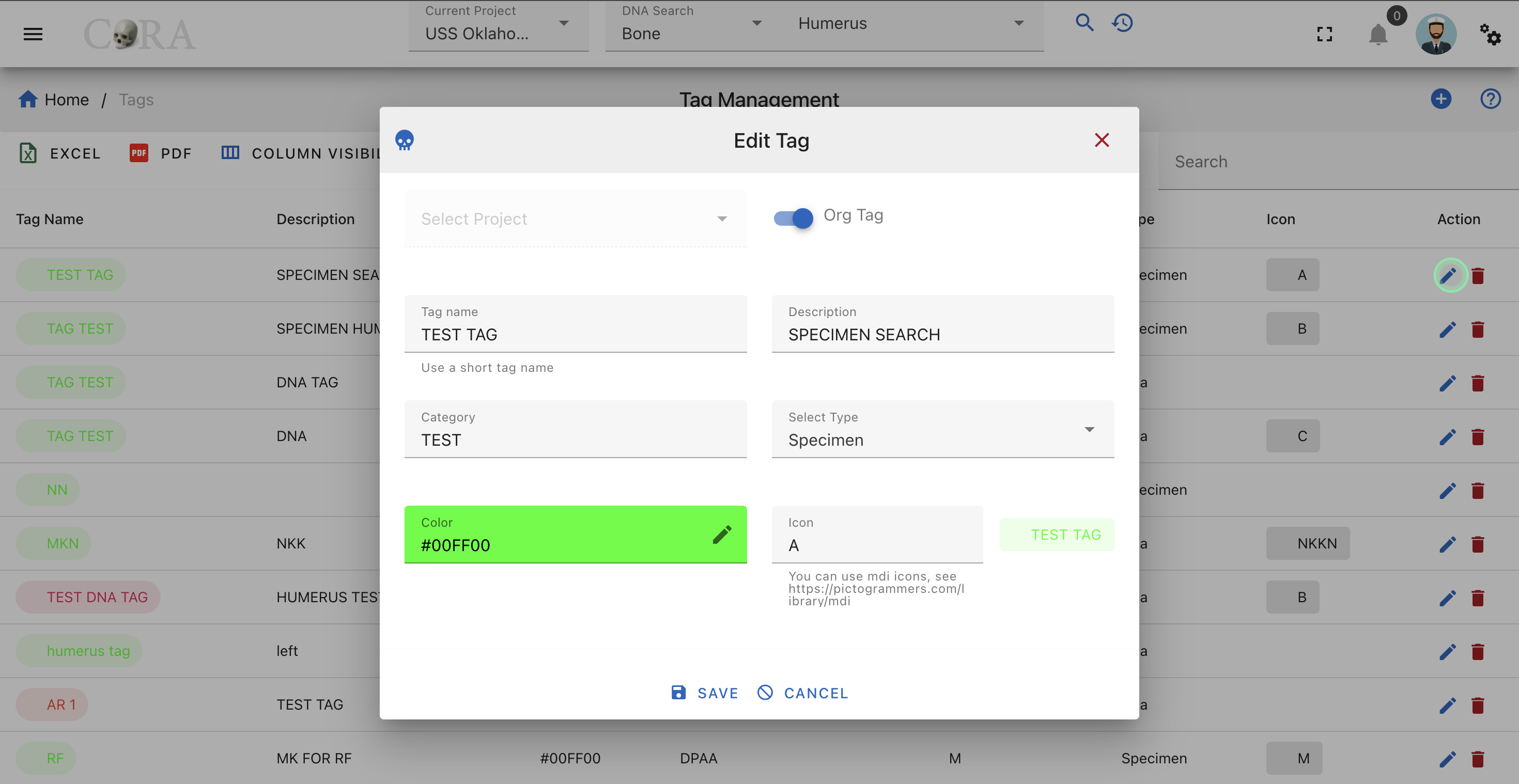Image resolution: width=1519 pixels, height=784 pixels.
Task: Open help question mark icon
Action: (x=1491, y=99)
